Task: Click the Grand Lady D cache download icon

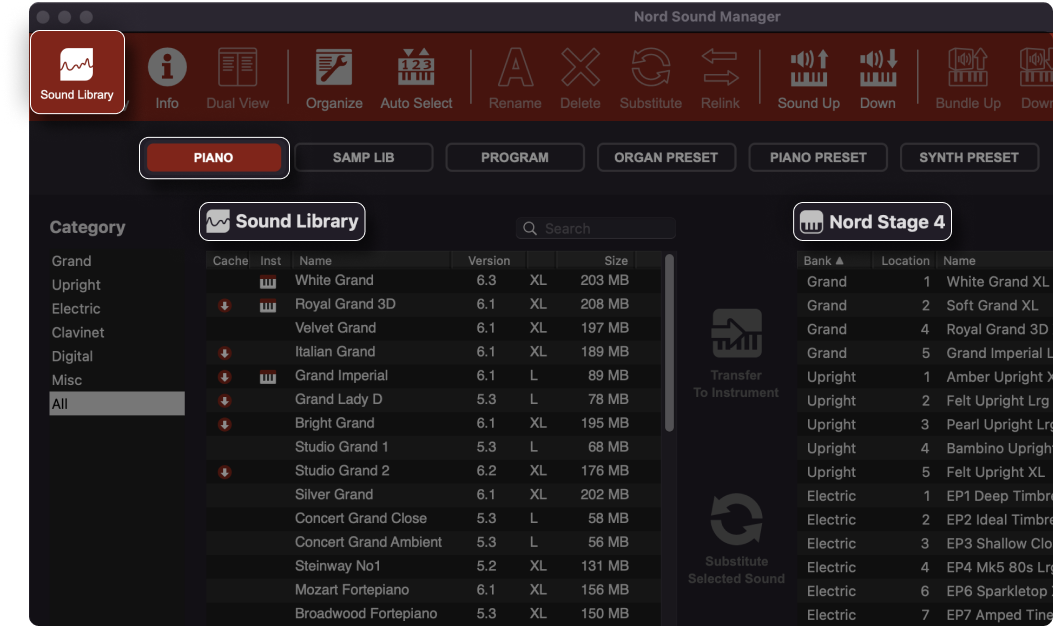Action: 225,401
